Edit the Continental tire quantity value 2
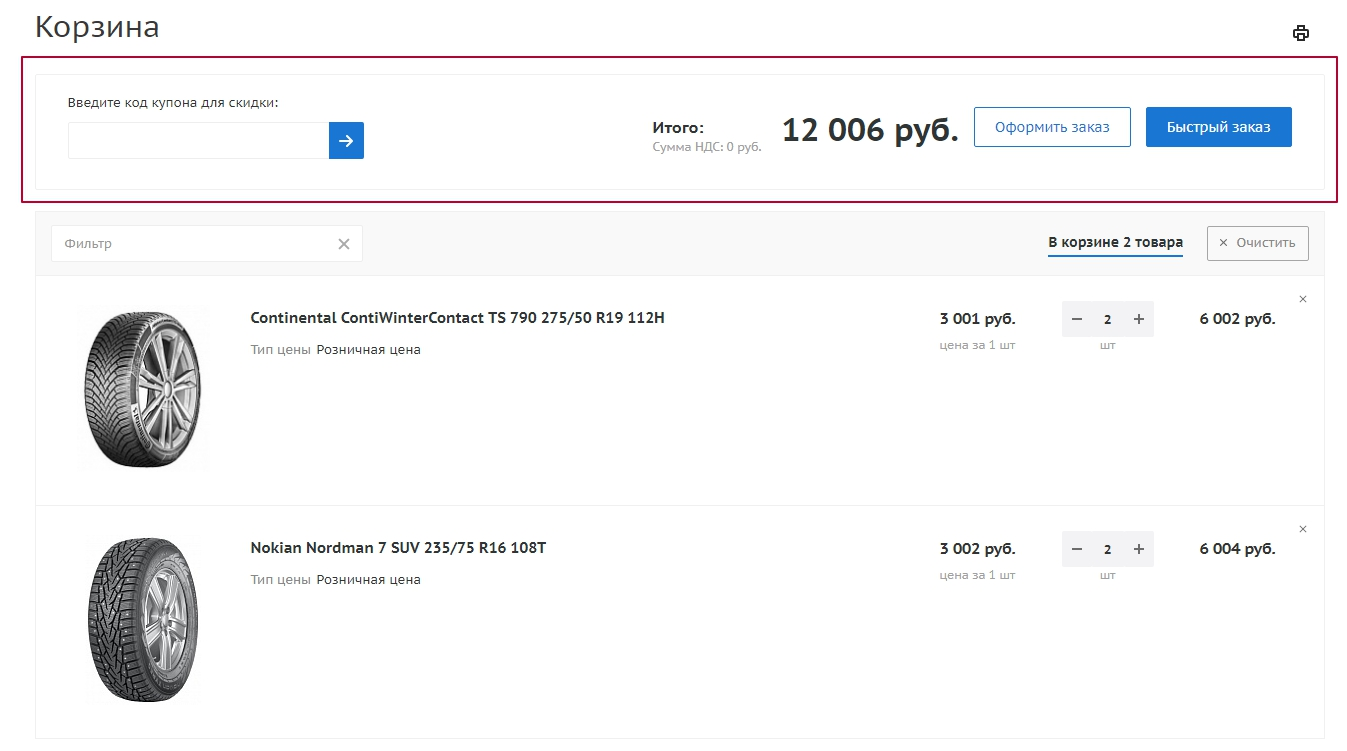This screenshot has height=751, width=1347. (1108, 319)
